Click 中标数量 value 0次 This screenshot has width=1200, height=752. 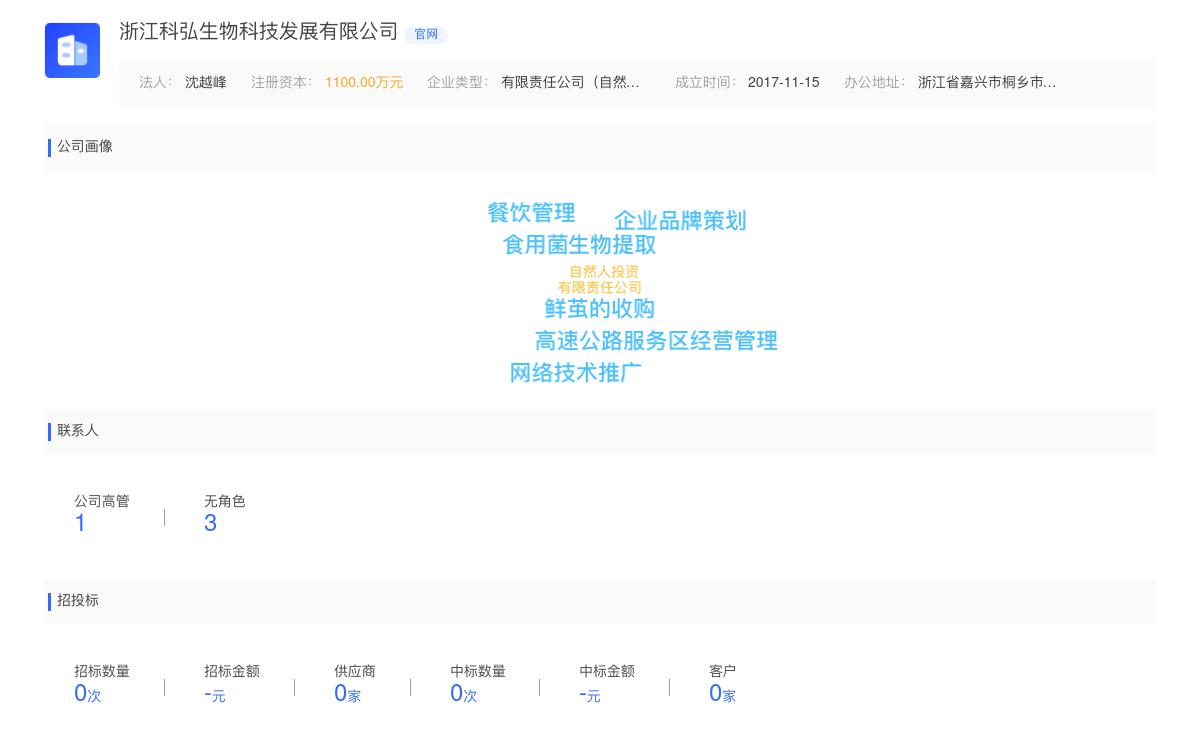click(x=464, y=694)
